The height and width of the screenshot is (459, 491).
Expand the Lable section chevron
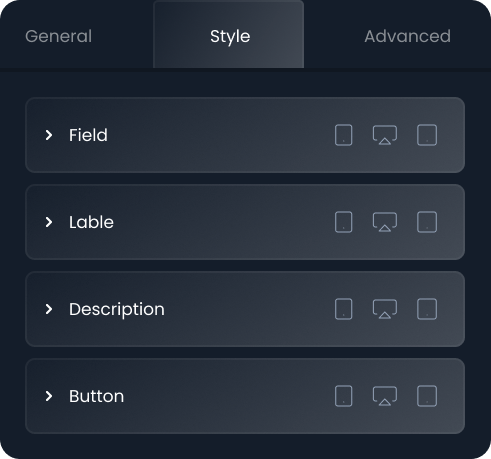coord(49,222)
